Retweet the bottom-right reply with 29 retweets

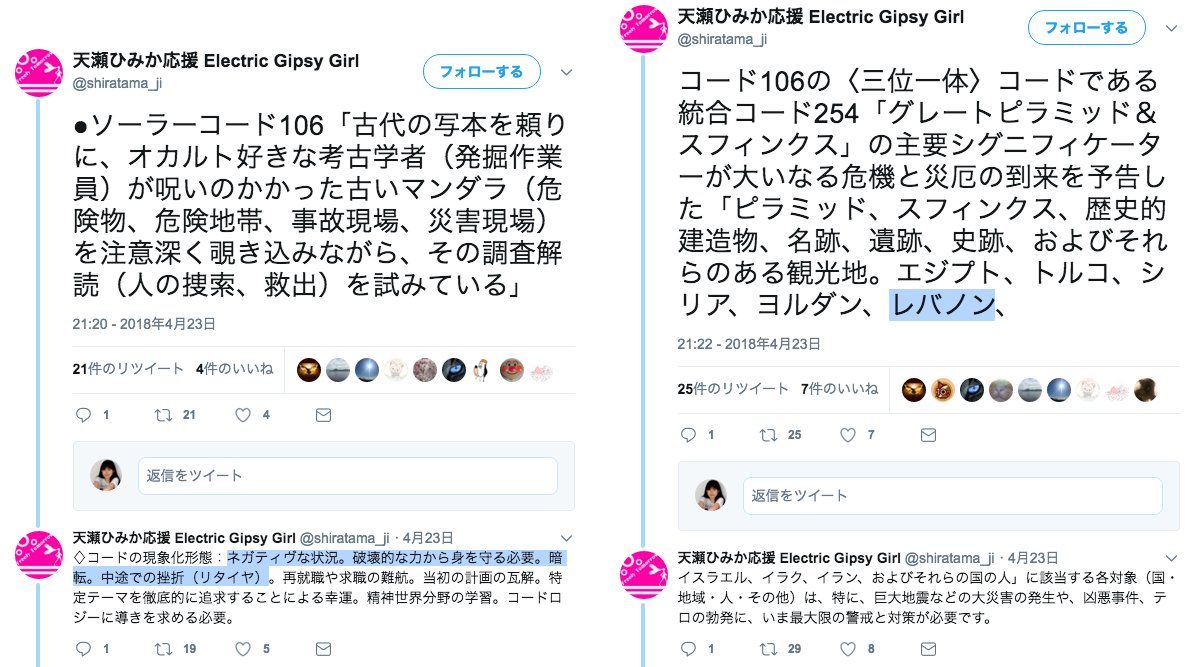(769, 649)
